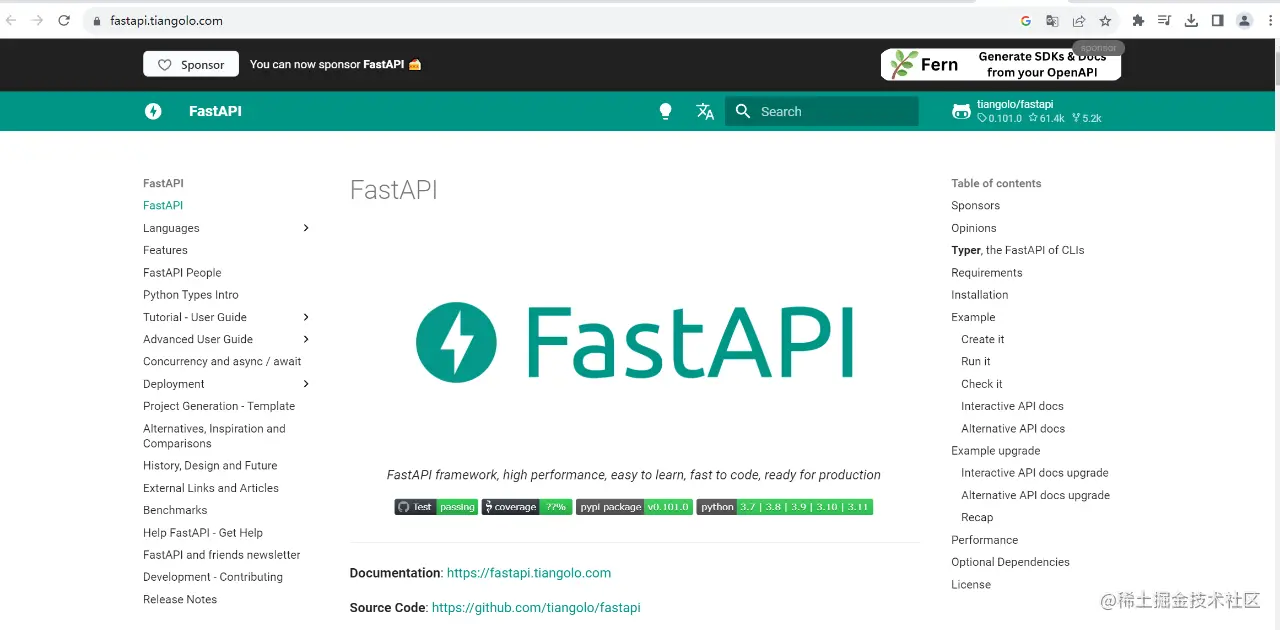
Task: Jump to Typer, the FastAPI of CLIs
Action: (1018, 250)
